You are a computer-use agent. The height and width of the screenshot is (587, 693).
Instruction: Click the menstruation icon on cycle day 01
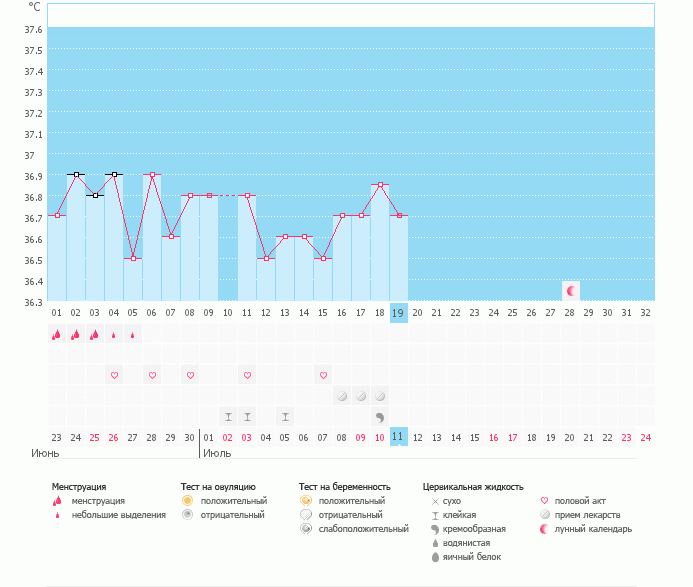(57, 335)
